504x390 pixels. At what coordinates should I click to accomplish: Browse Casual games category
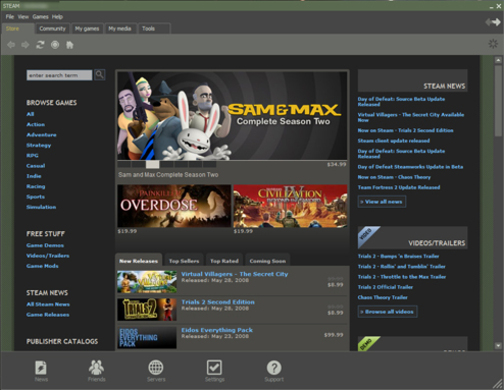(36, 166)
